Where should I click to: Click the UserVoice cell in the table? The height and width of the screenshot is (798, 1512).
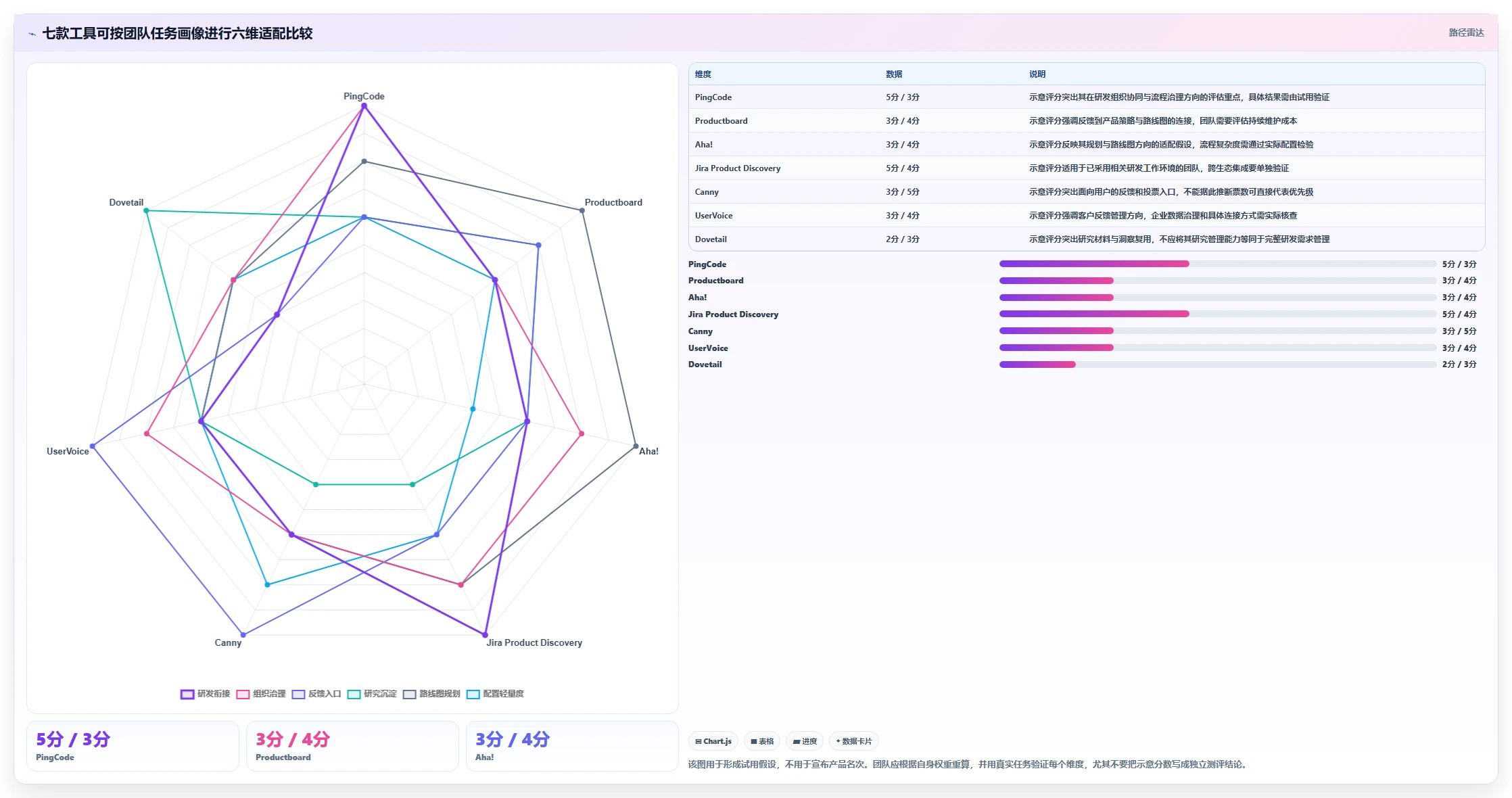(x=714, y=216)
